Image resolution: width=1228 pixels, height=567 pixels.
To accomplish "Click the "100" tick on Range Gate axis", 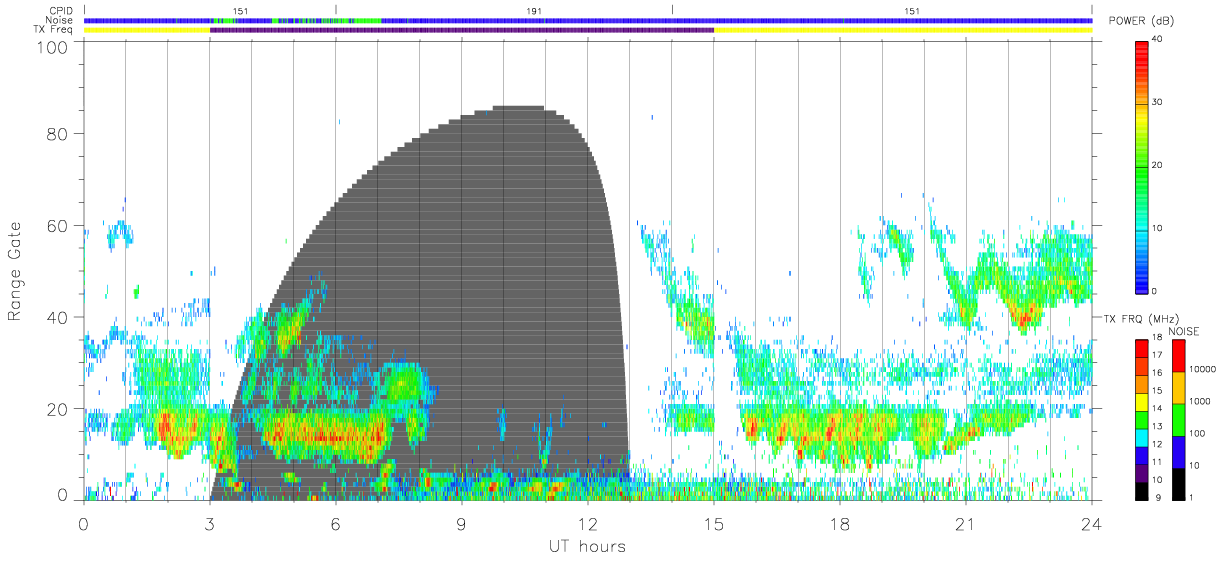I will tap(53, 46).
